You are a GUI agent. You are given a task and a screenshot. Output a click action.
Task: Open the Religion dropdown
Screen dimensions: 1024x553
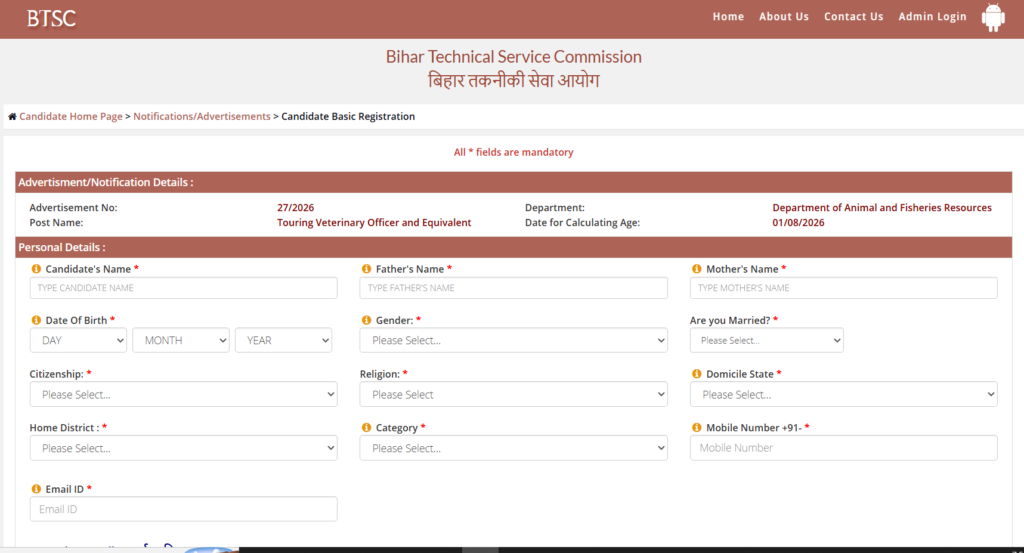(513, 394)
